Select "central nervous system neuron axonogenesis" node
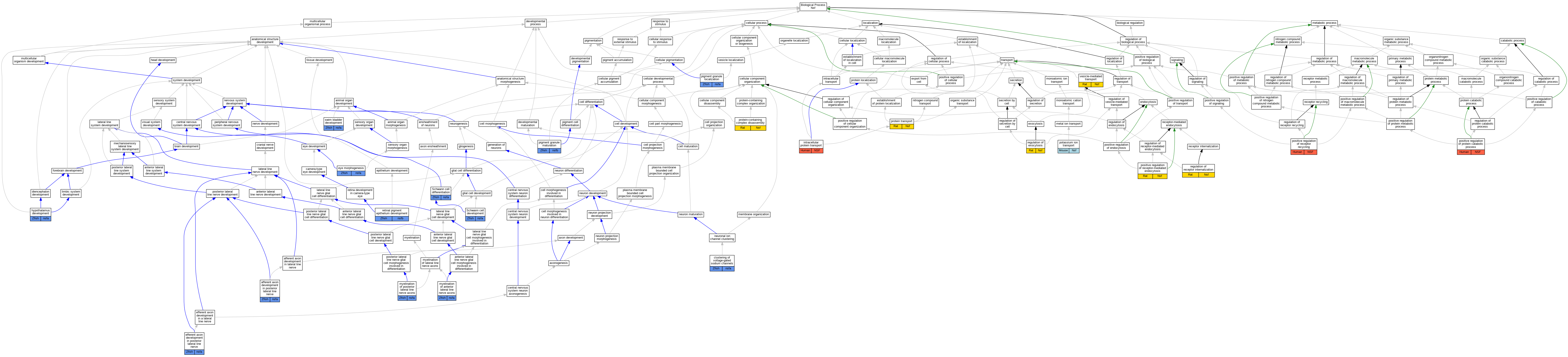 518,291
